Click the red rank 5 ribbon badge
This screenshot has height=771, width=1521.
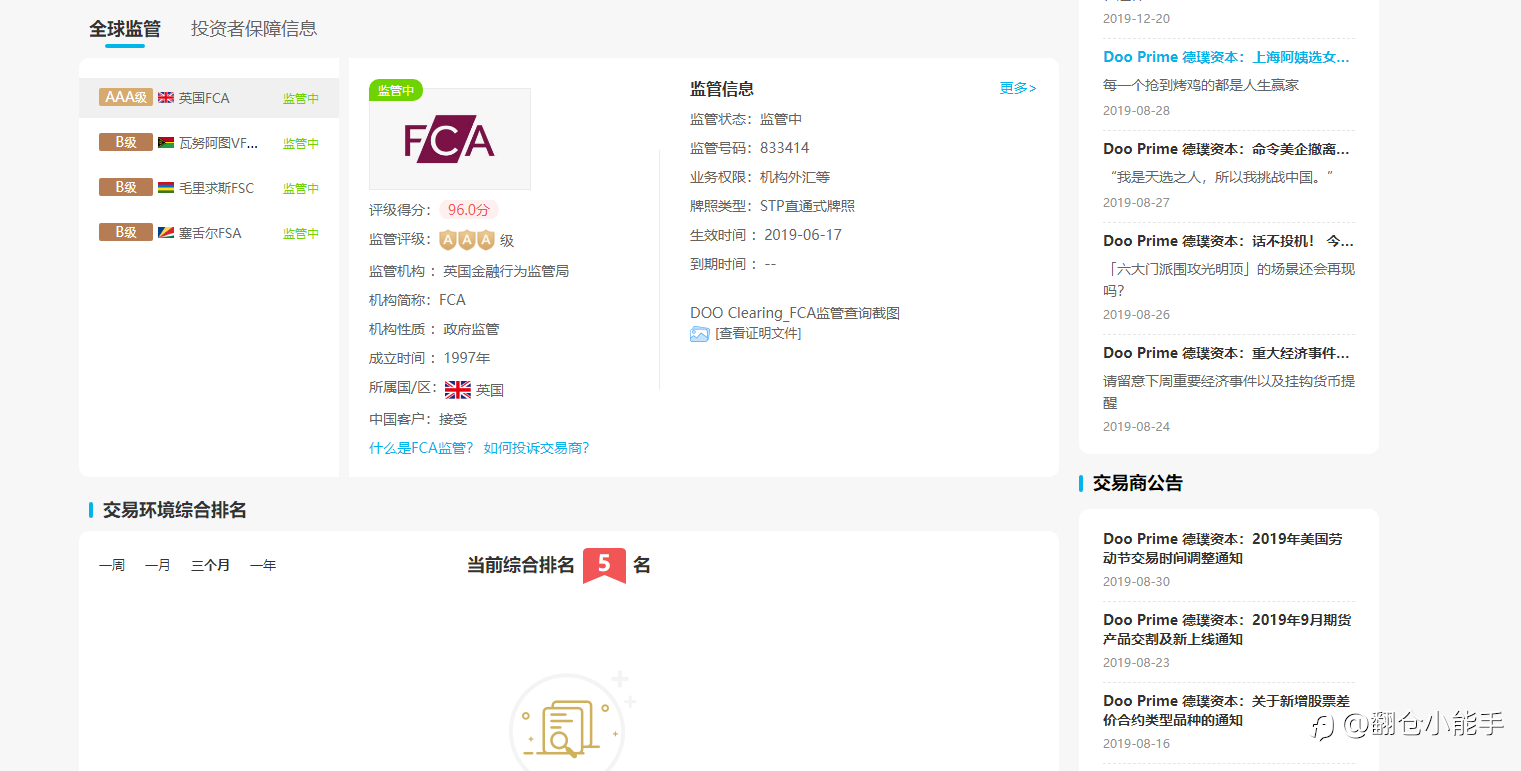604,565
